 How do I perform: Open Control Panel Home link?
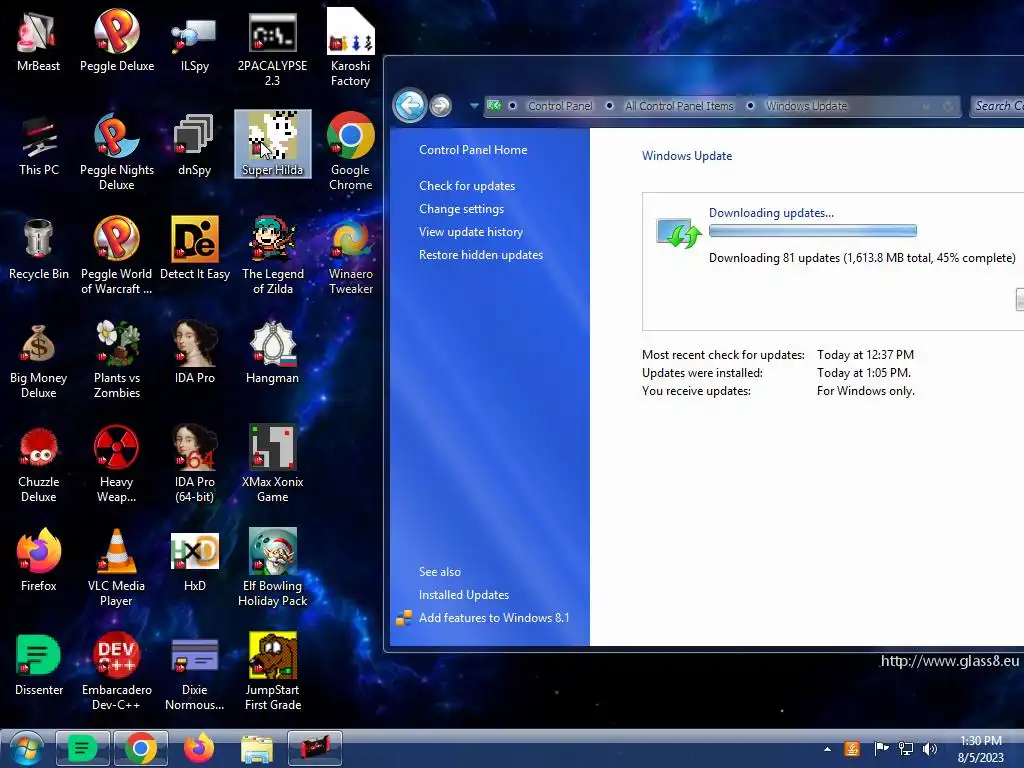tap(473, 150)
